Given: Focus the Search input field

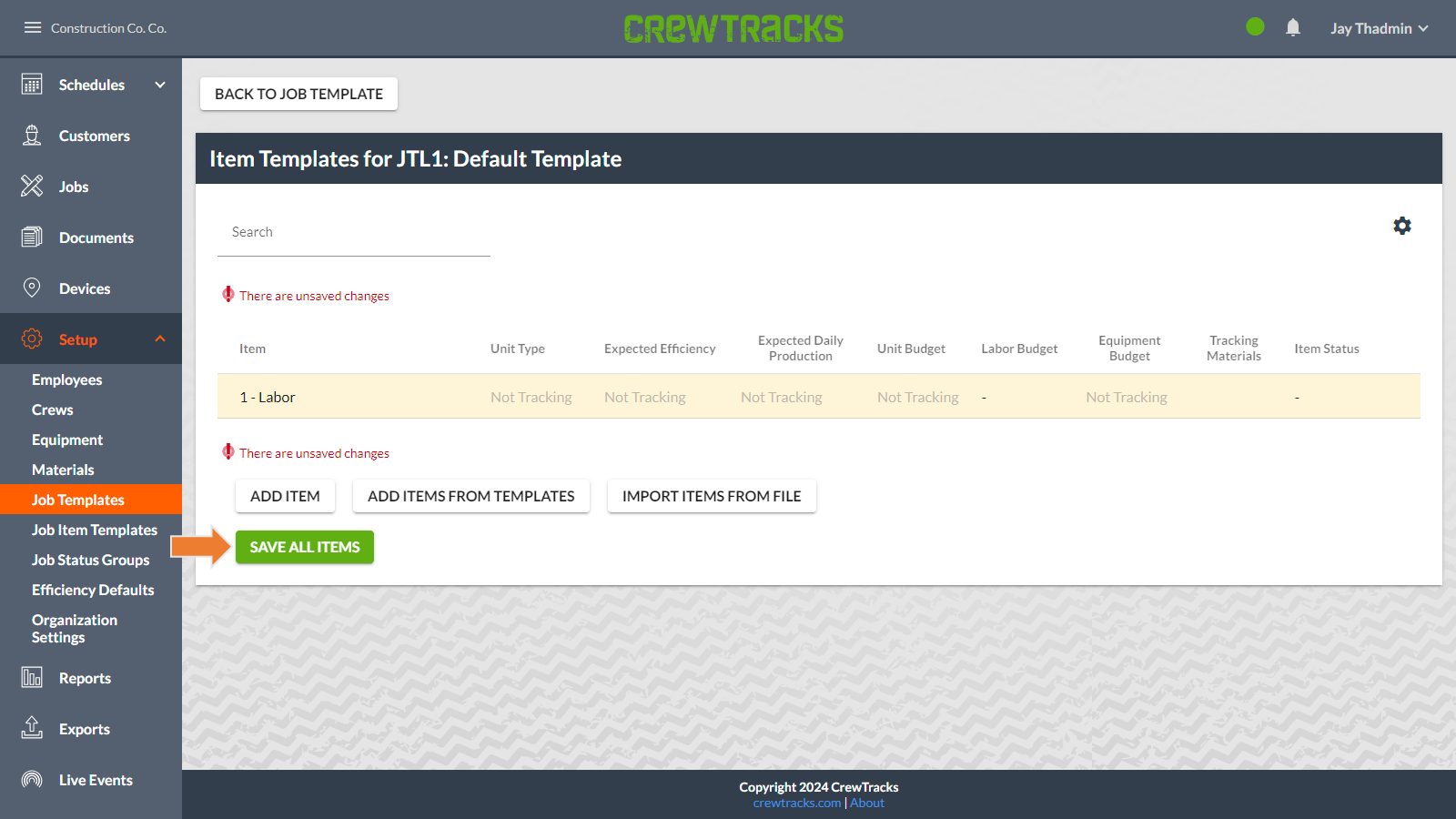Looking at the screenshot, I should pos(354,233).
